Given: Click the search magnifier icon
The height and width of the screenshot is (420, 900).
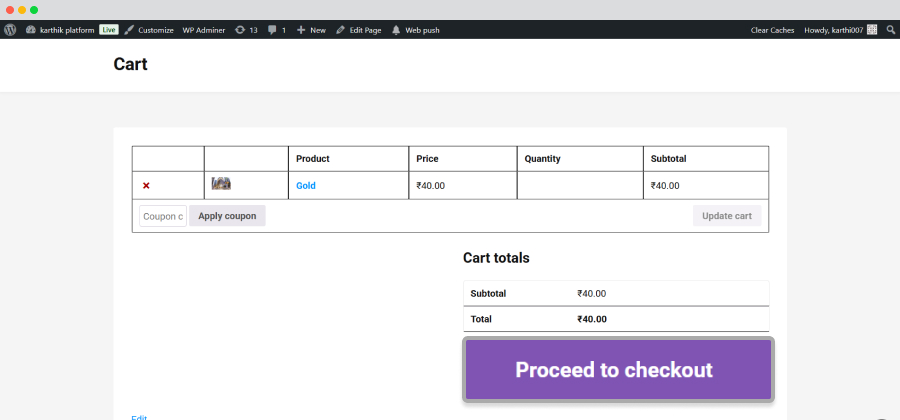Looking at the screenshot, I should click(891, 30).
